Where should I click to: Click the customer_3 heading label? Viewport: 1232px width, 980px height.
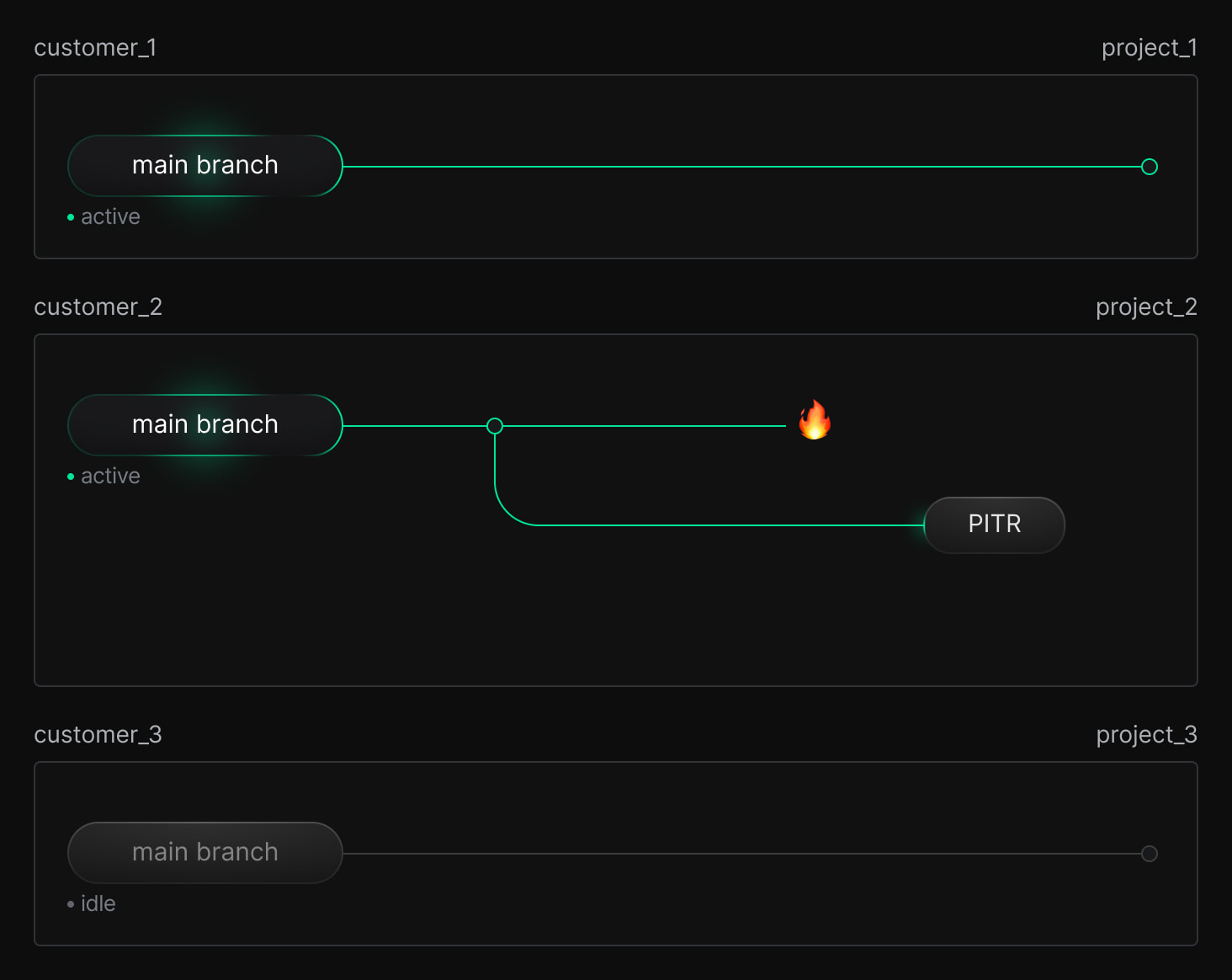pos(98,735)
